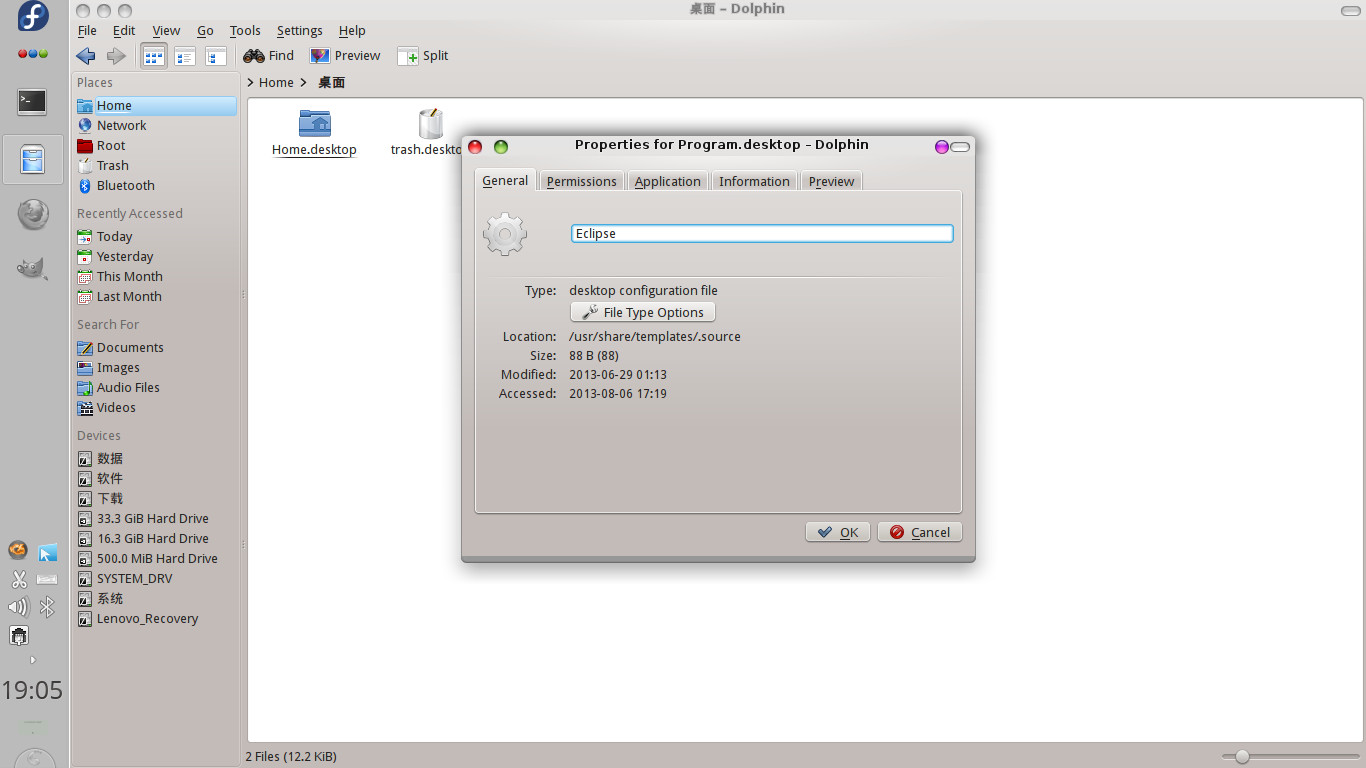Click 桌面 in the breadcrumb path
The height and width of the screenshot is (768, 1366).
pos(331,83)
